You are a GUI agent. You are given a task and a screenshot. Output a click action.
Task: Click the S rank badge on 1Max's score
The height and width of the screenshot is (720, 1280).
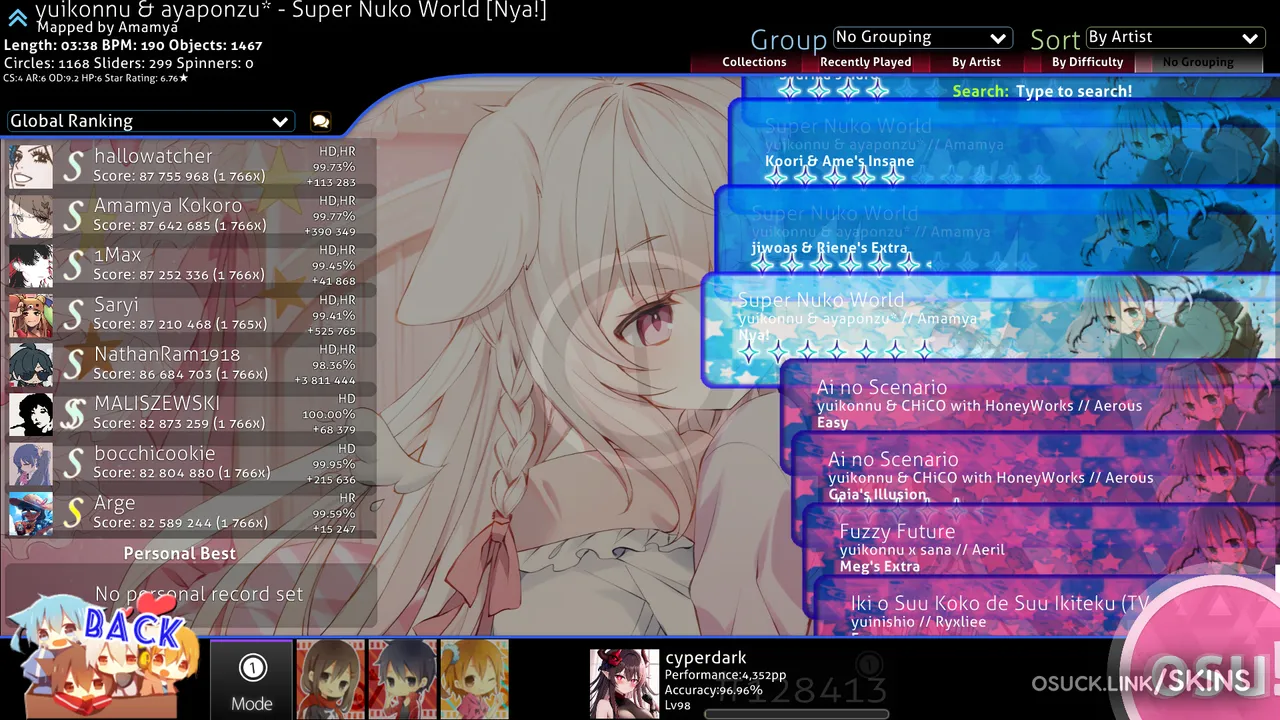[73, 265]
